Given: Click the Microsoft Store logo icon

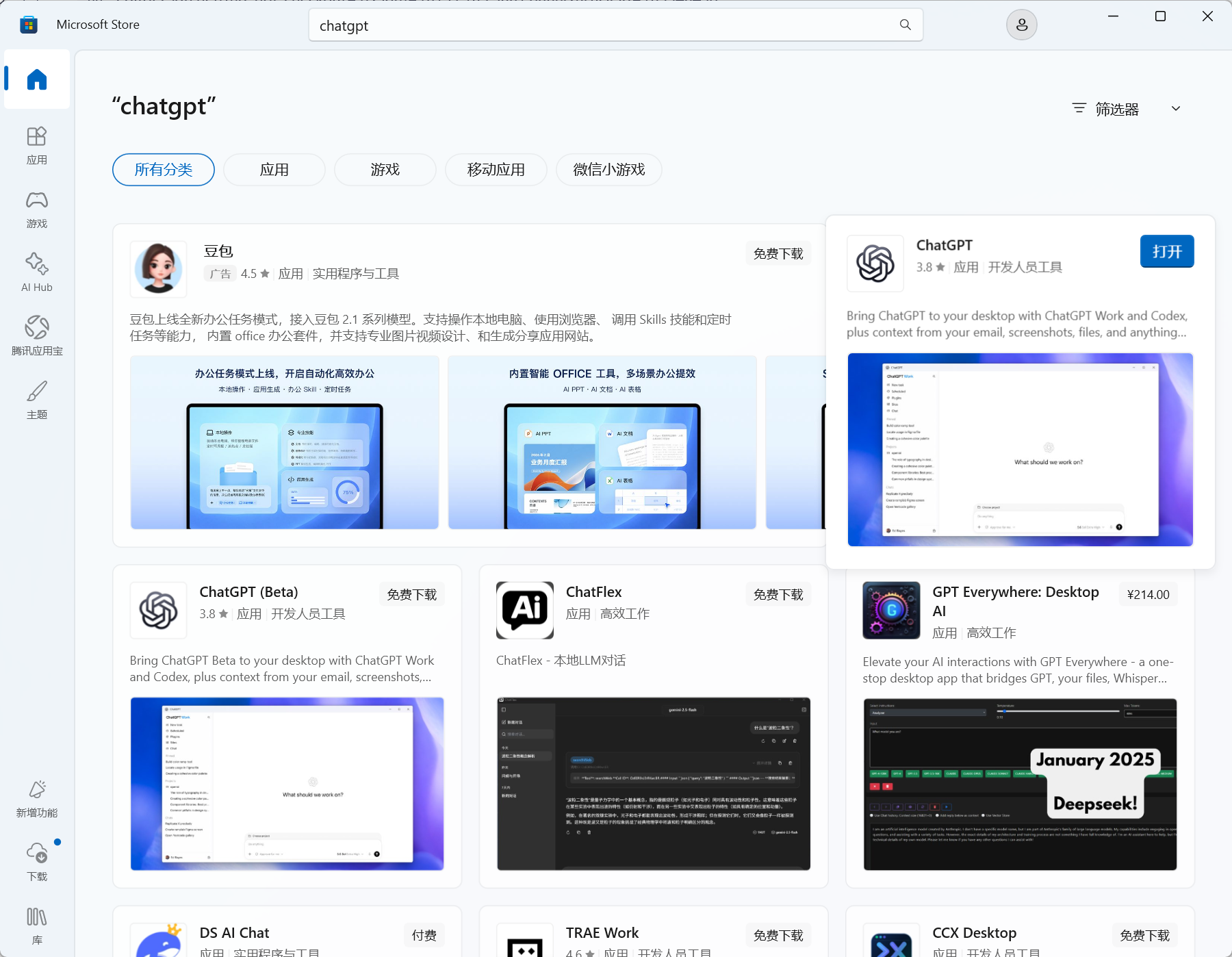Looking at the screenshot, I should click(29, 25).
